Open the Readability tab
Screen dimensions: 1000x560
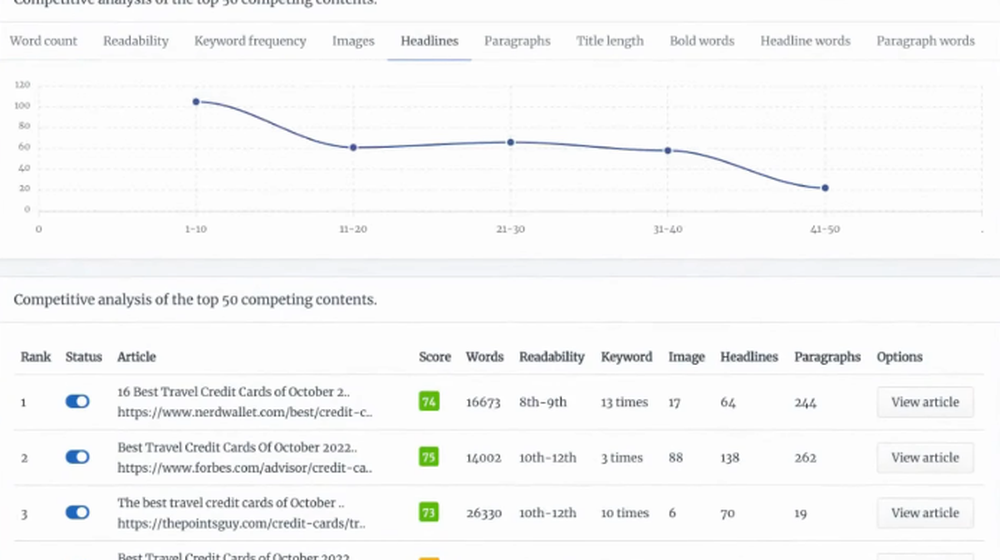click(x=136, y=41)
